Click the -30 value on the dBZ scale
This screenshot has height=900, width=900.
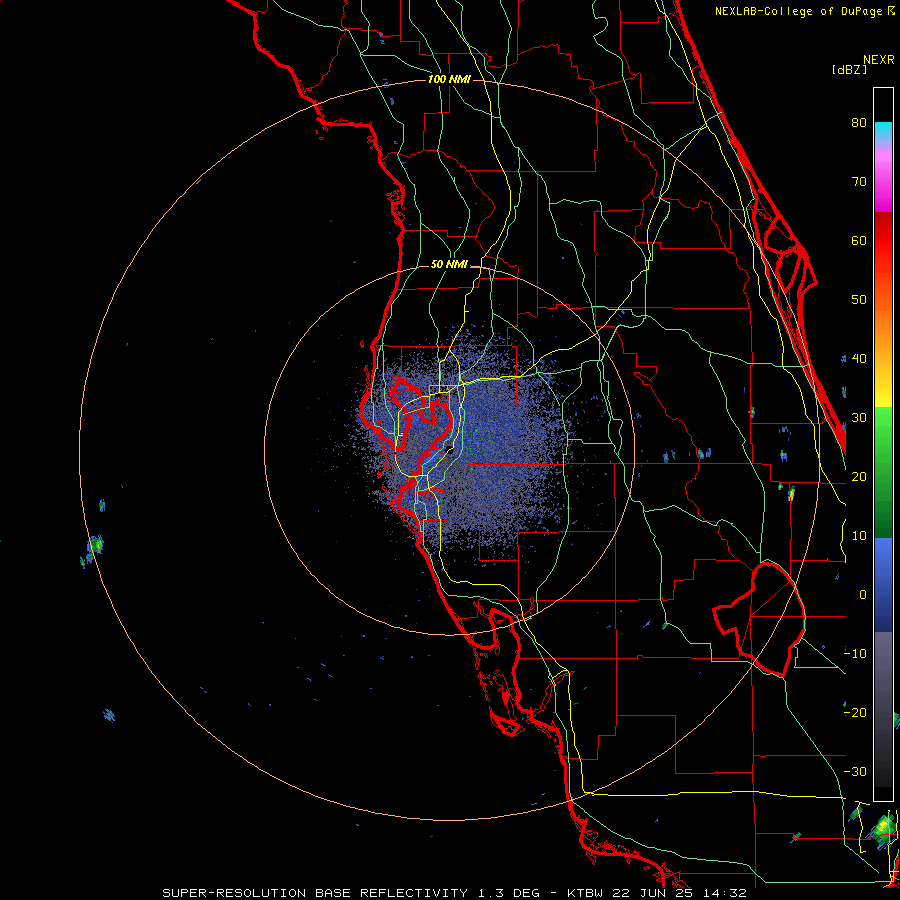tap(855, 771)
